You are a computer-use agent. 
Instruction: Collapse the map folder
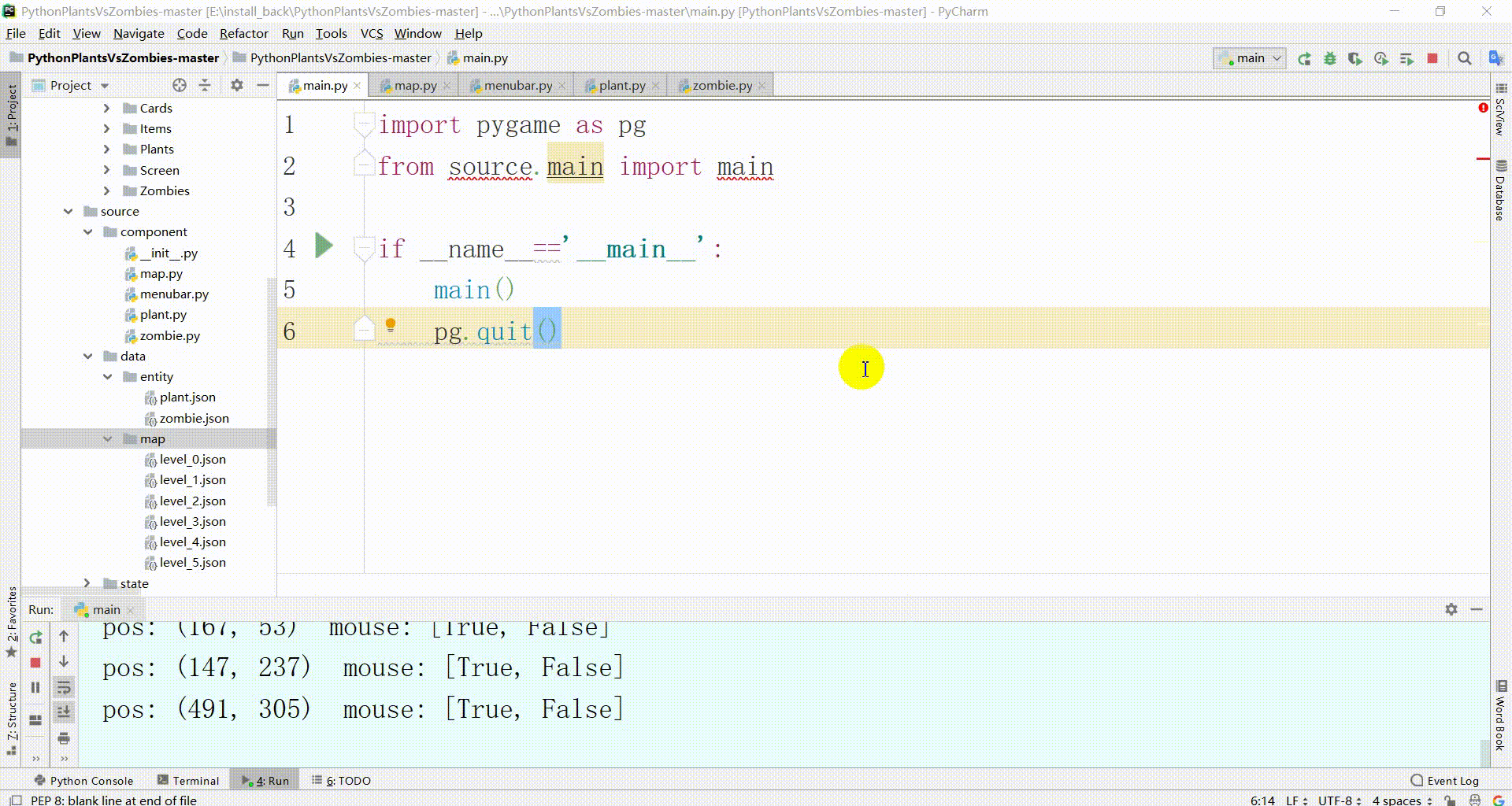(107, 438)
